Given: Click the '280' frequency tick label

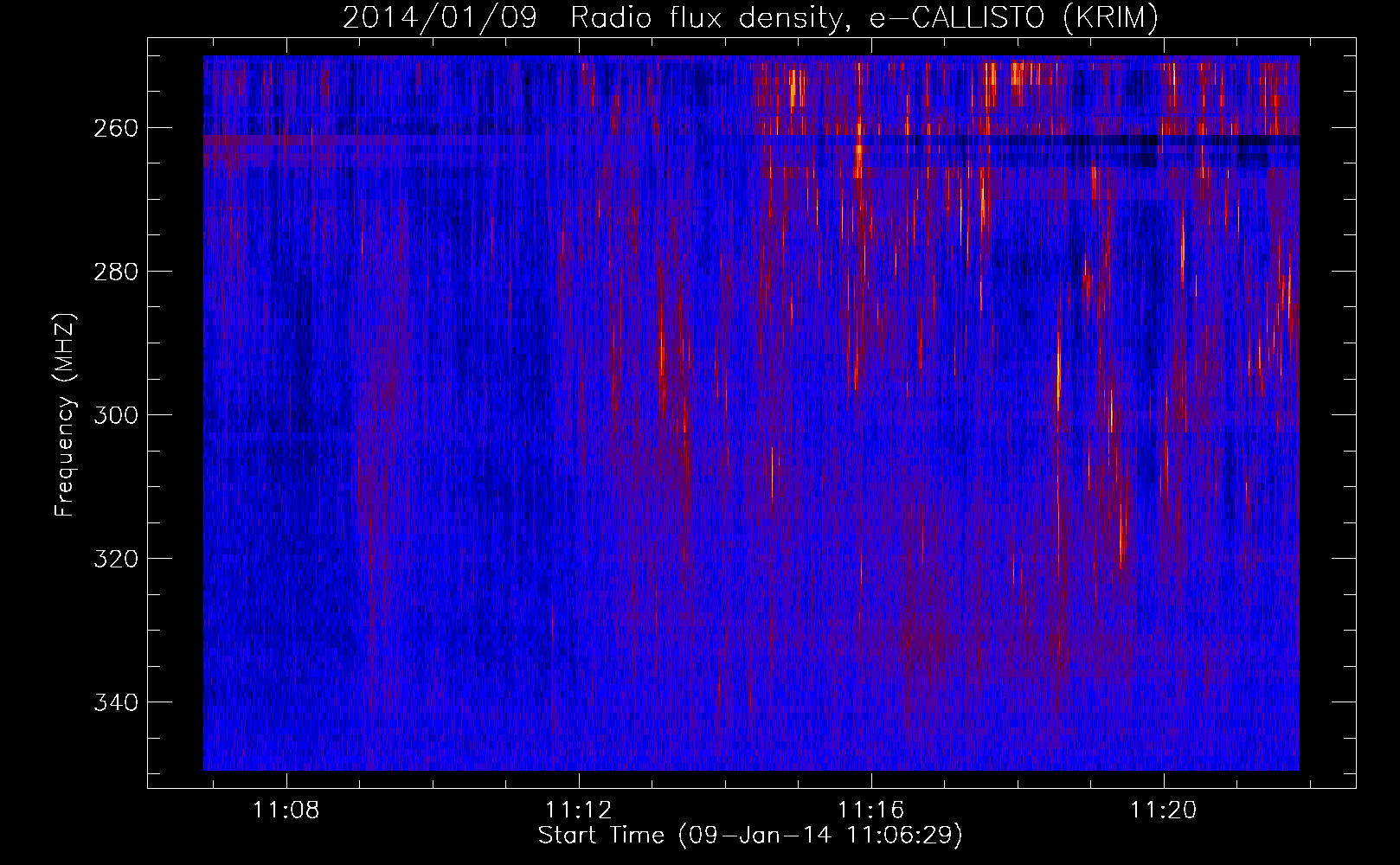Looking at the screenshot, I should [x=115, y=272].
